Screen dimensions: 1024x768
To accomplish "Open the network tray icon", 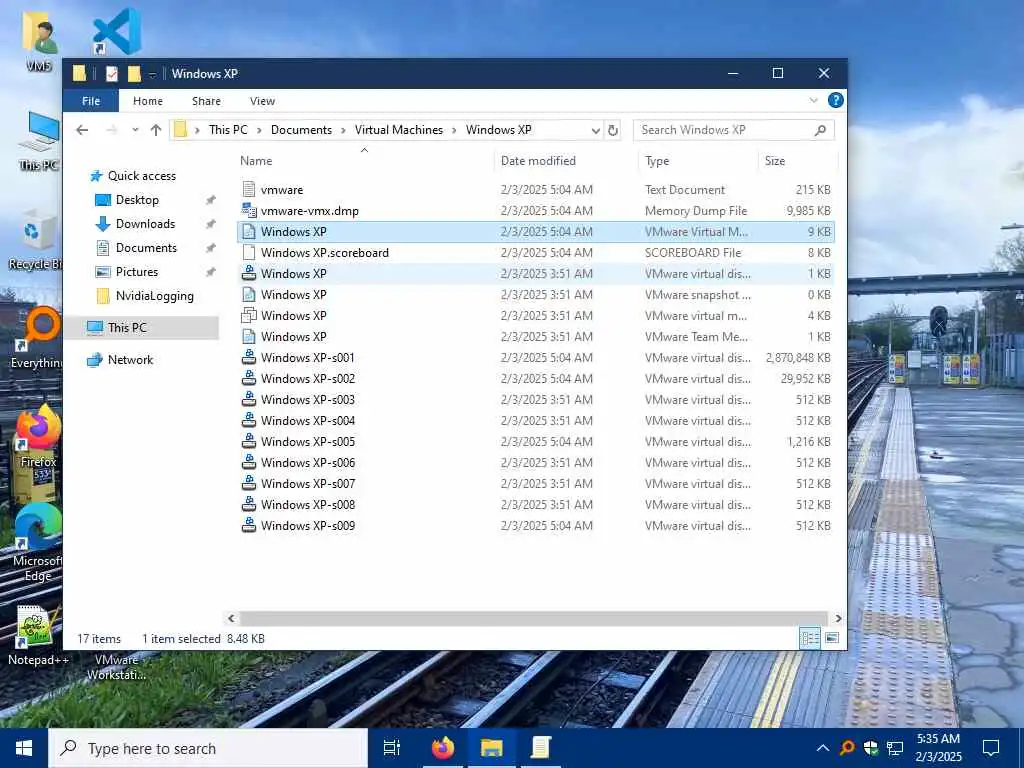I will click(x=895, y=748).
